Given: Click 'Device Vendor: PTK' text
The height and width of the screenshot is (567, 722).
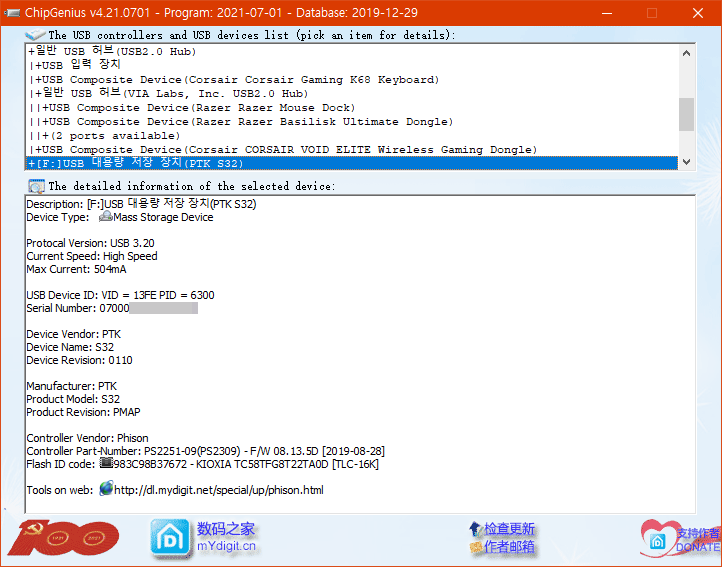Looking at the screenshot, I should coord(74,334).
